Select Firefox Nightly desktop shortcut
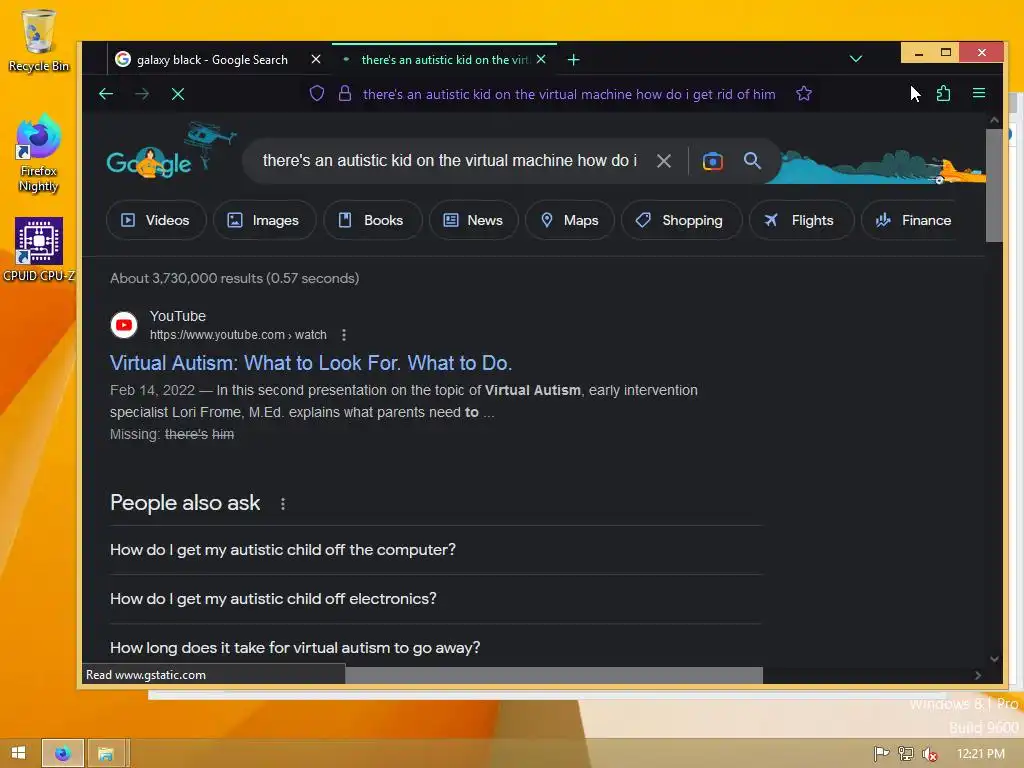1024x768 pixels. tap(39, 154)
